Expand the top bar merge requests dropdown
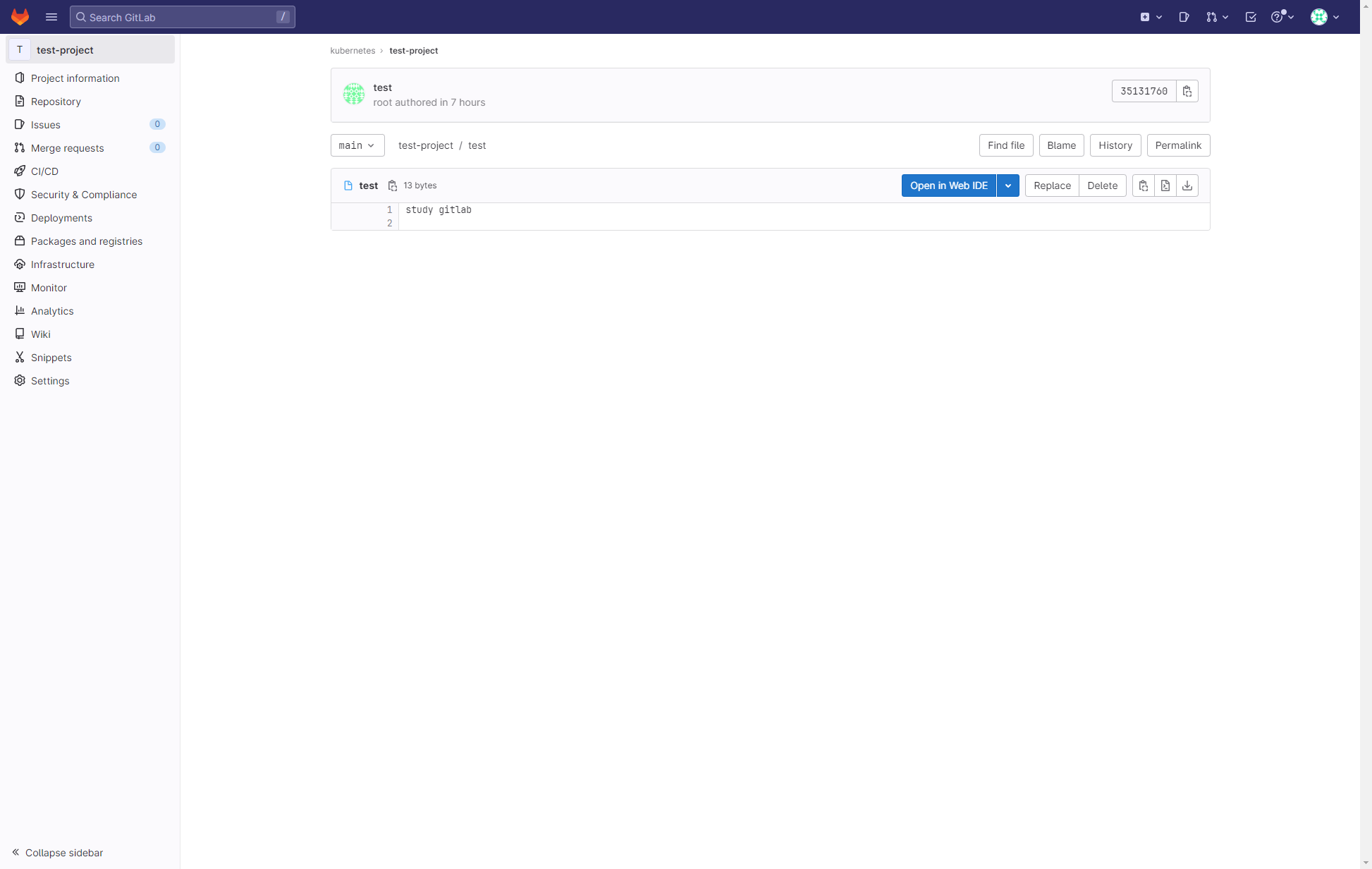Viewport: 1372px width, 869px height. (x=1218, y=17)
